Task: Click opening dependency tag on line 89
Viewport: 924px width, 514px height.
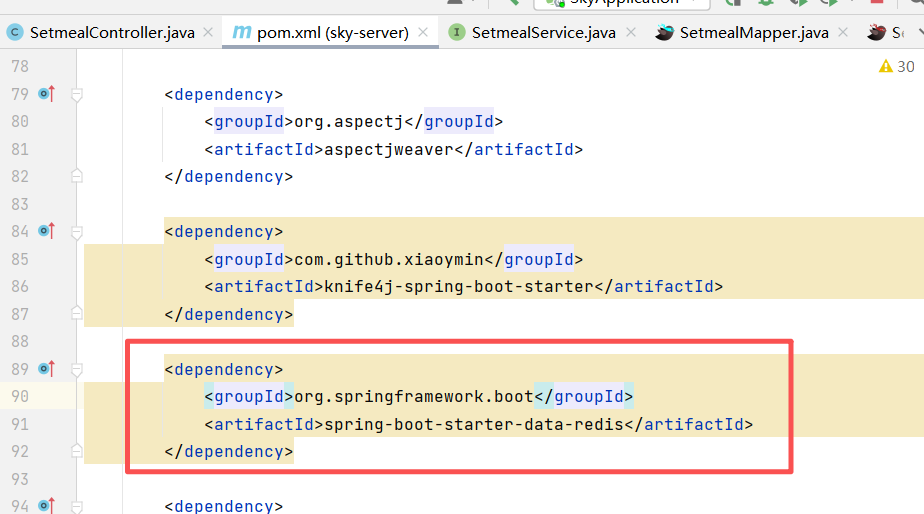Action: tap(224, 370)
